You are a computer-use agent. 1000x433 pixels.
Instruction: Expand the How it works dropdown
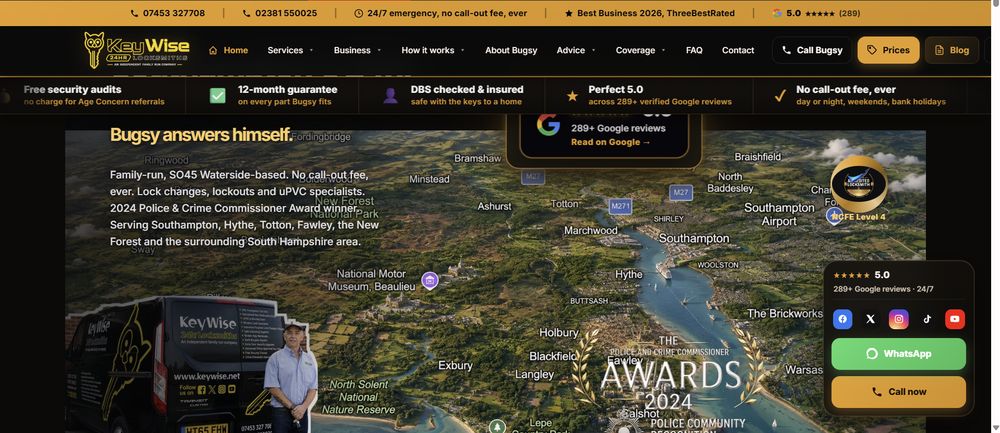pyautogui.click(x=432, y=50)
